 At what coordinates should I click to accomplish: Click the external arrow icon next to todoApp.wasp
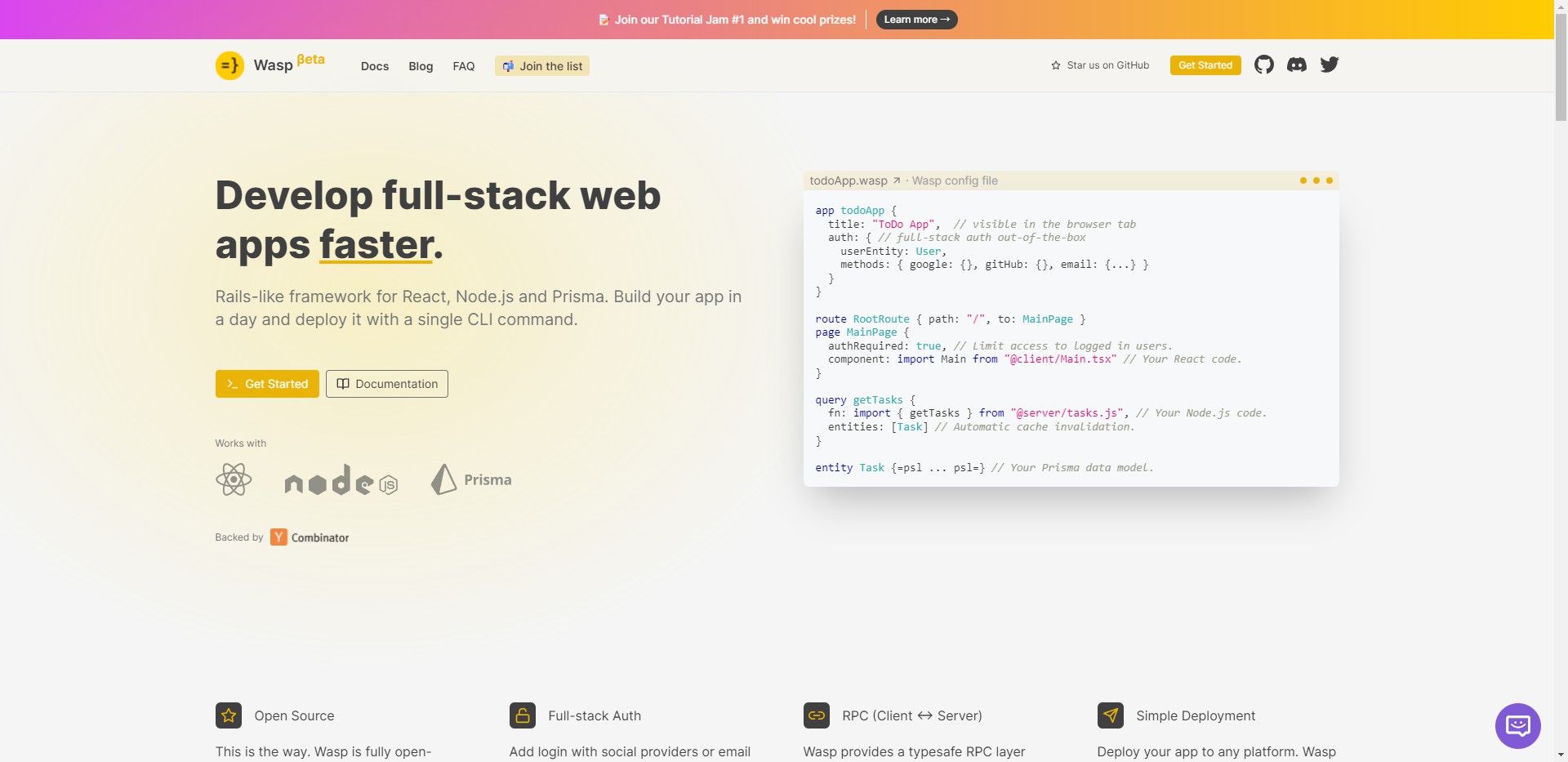coord(896,180)
